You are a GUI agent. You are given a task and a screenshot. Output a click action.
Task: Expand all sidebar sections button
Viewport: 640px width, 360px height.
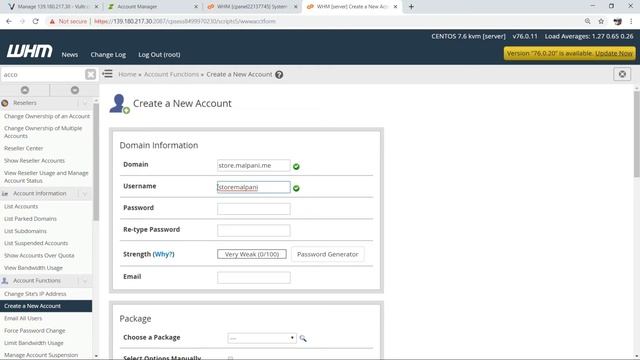[25, 90]
